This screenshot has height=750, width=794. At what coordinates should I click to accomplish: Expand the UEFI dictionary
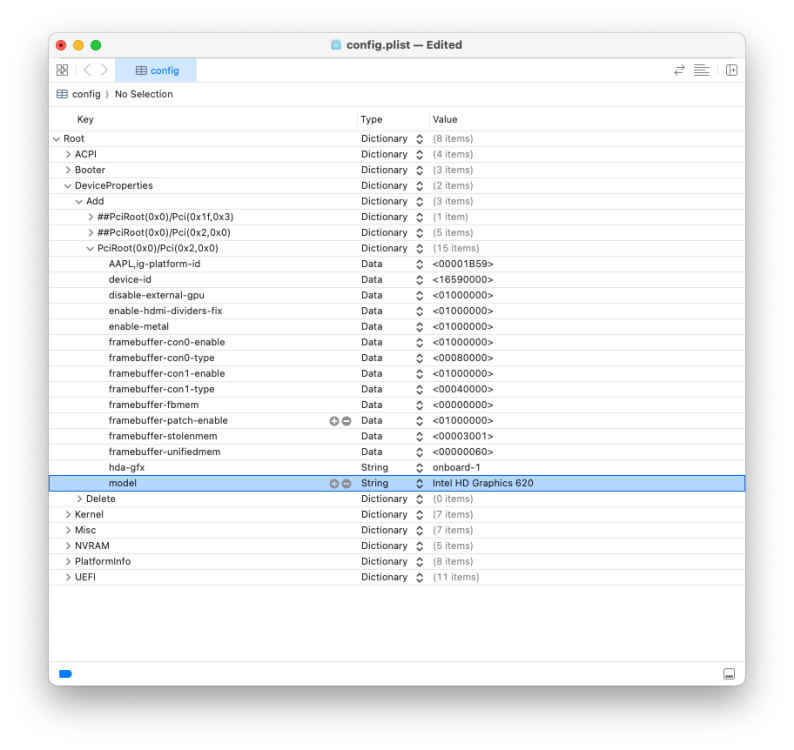pos(68,577)
